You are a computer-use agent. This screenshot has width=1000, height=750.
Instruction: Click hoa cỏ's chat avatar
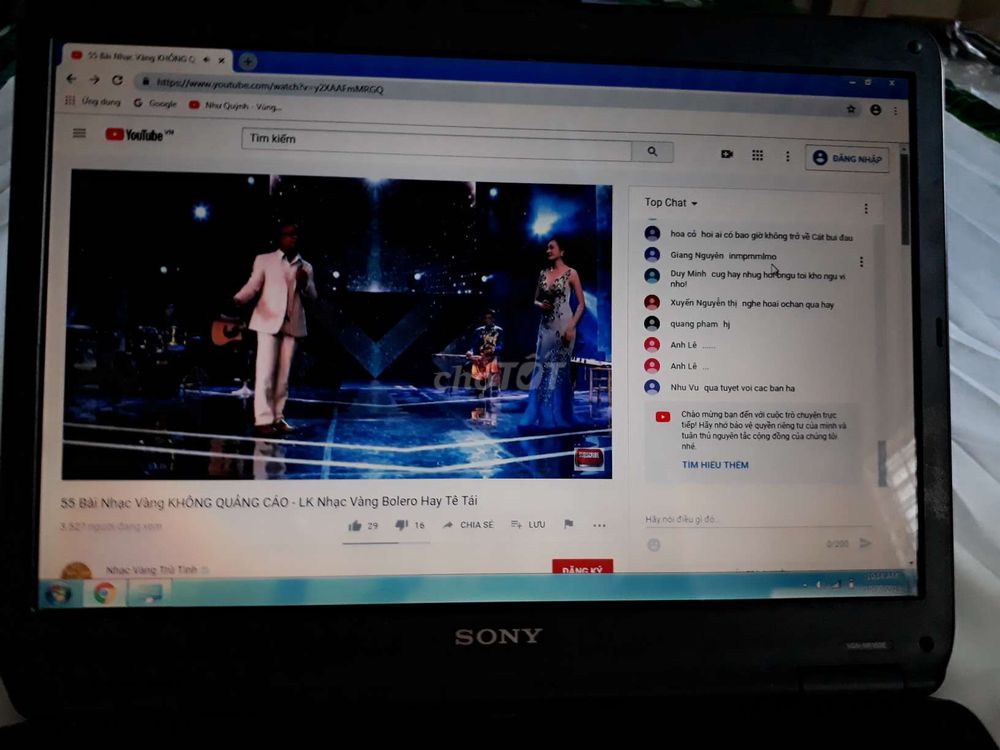[652, 233]
